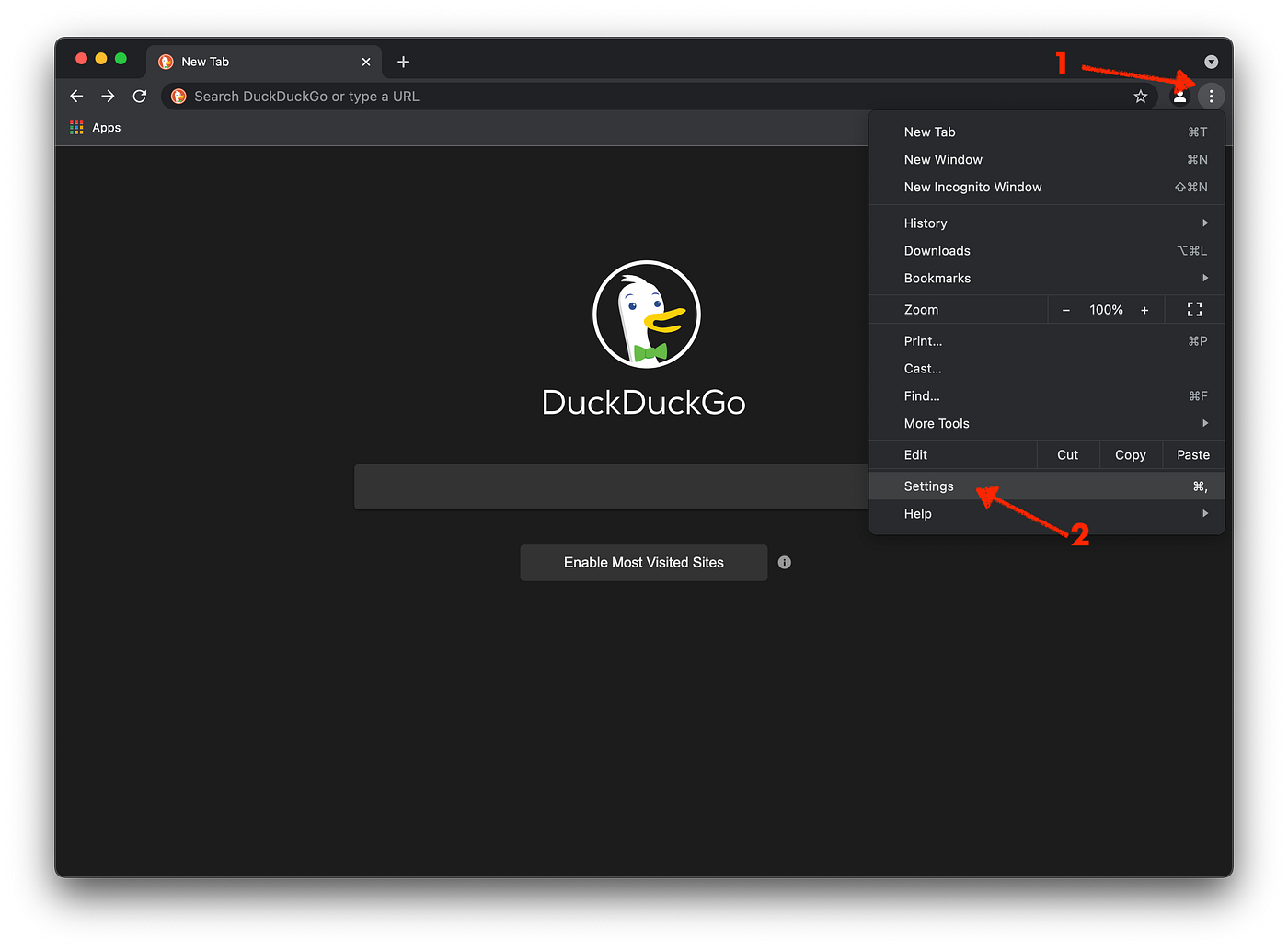Select Cast... menu item
The image size is (1288, 950).
(x=1047, y=369)
